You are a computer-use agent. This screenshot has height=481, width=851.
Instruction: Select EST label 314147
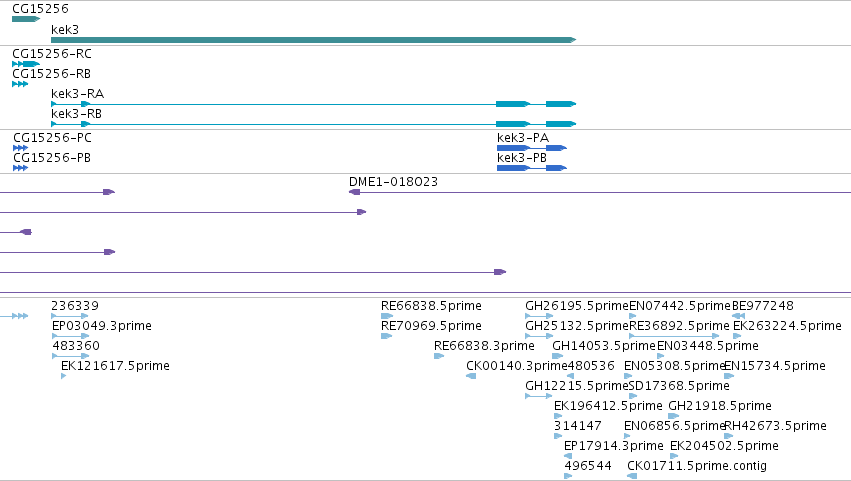[x=577, y=426]
